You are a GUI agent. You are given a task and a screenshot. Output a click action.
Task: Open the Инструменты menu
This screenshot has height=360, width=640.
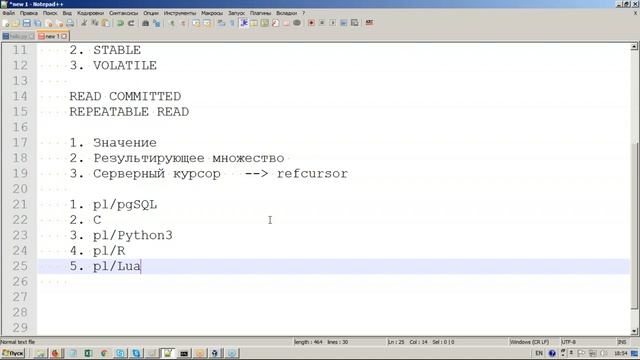coord(180,13)
